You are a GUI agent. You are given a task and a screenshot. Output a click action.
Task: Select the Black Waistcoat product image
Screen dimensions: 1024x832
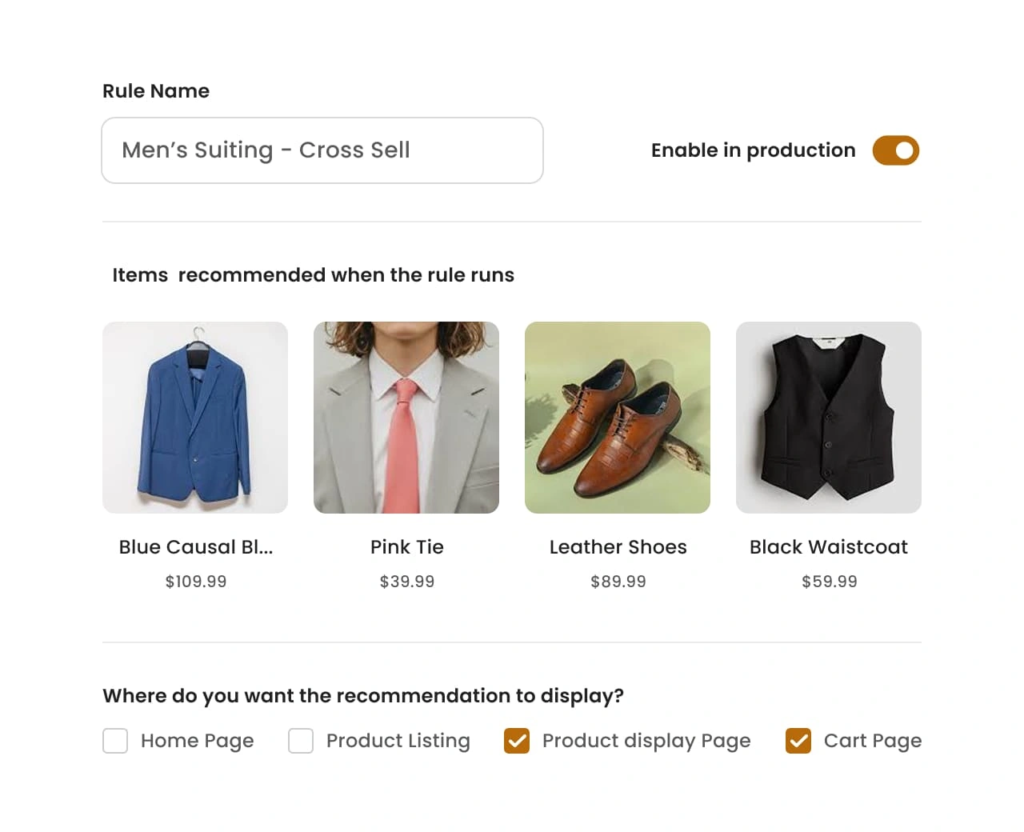pyautogui.click(x=828, y=417)
